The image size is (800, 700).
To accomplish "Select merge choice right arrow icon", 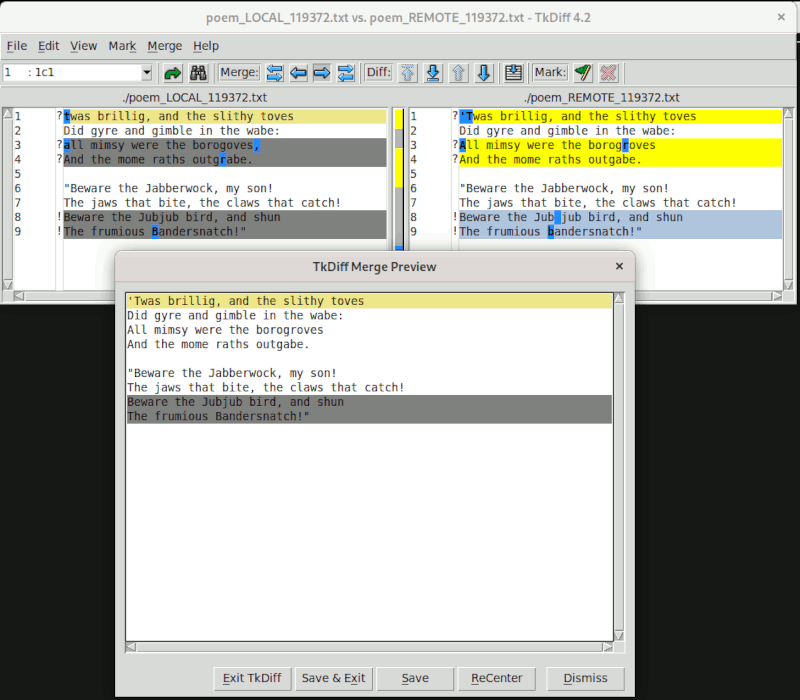I will pyautogui.click(x=322, y=73).
